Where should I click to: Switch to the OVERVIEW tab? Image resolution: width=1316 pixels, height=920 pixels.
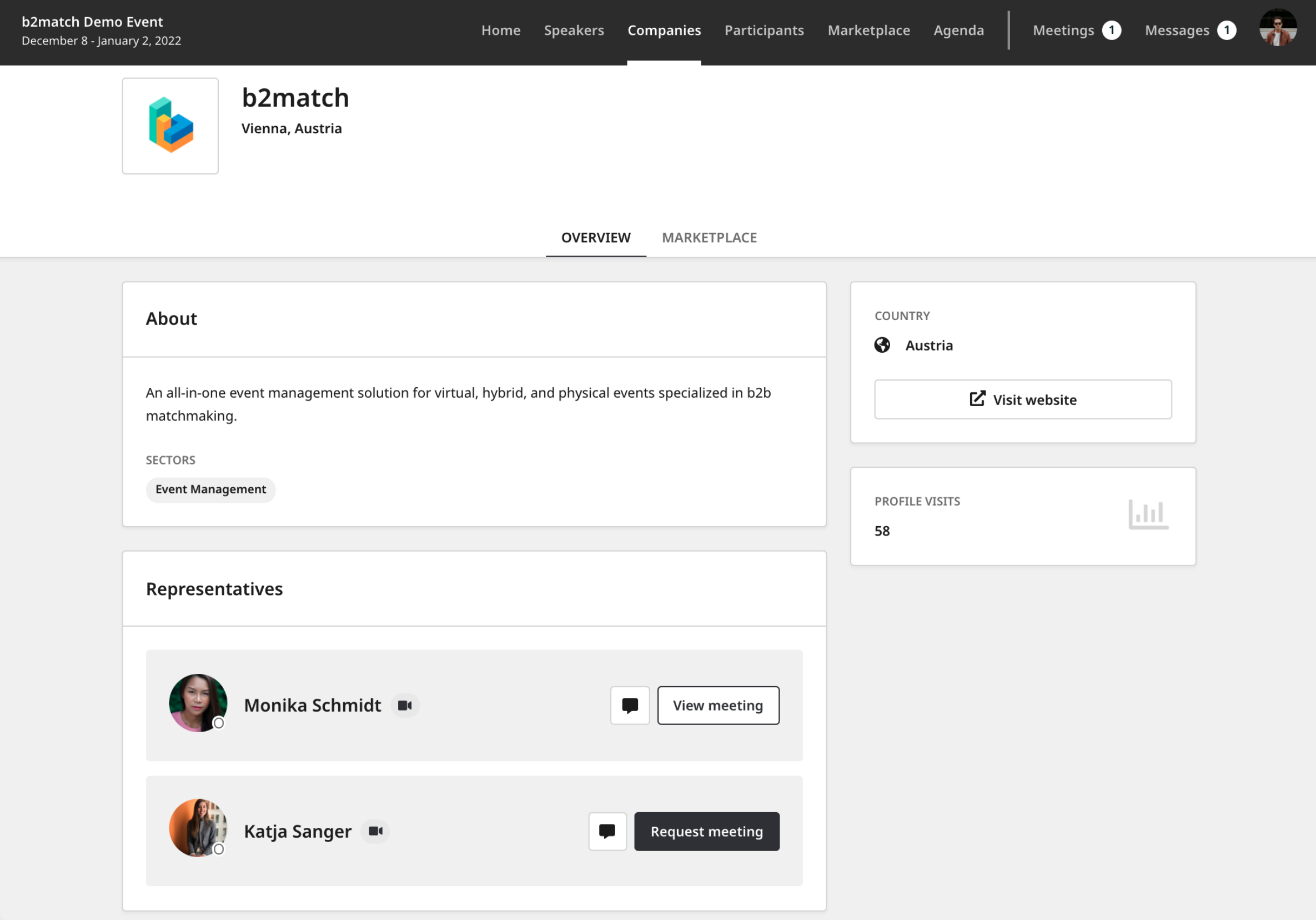pyautogui.click(x=595, y=238)
